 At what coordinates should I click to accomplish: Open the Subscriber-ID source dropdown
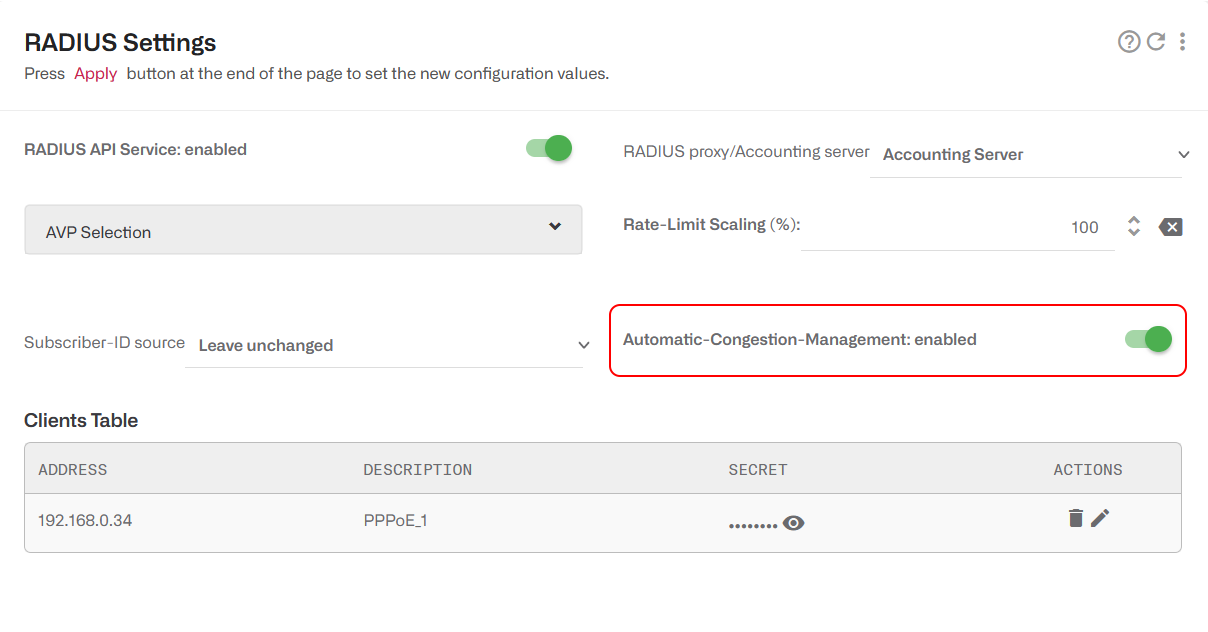tap(385, 345)
